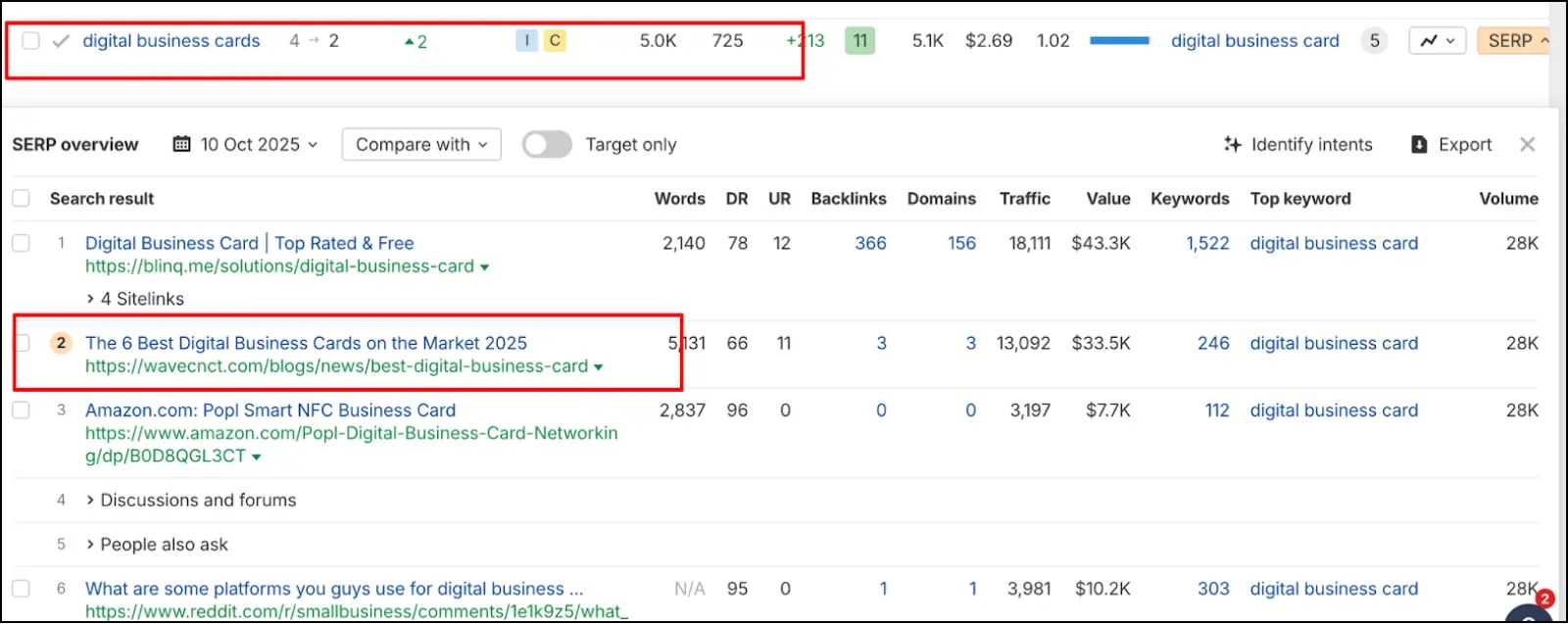1568x624 pixels.
Task: Click the $2.69 CPC value
Action: coord(989,41)
